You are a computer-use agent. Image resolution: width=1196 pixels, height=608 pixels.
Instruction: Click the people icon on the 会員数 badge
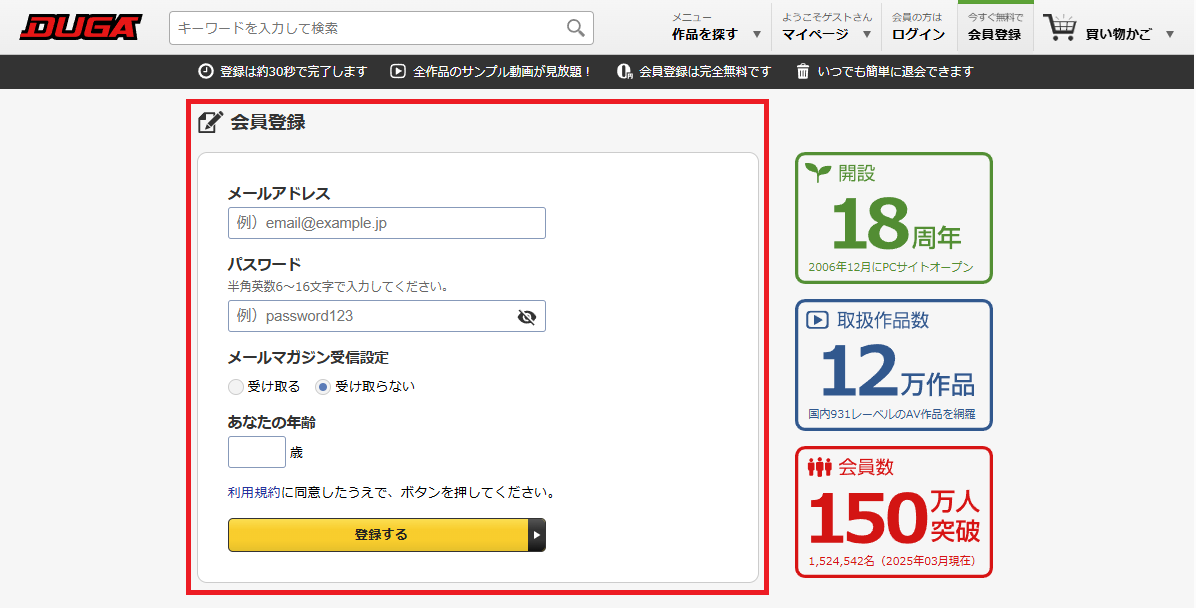pyautogui.click(x=822, y=466)
